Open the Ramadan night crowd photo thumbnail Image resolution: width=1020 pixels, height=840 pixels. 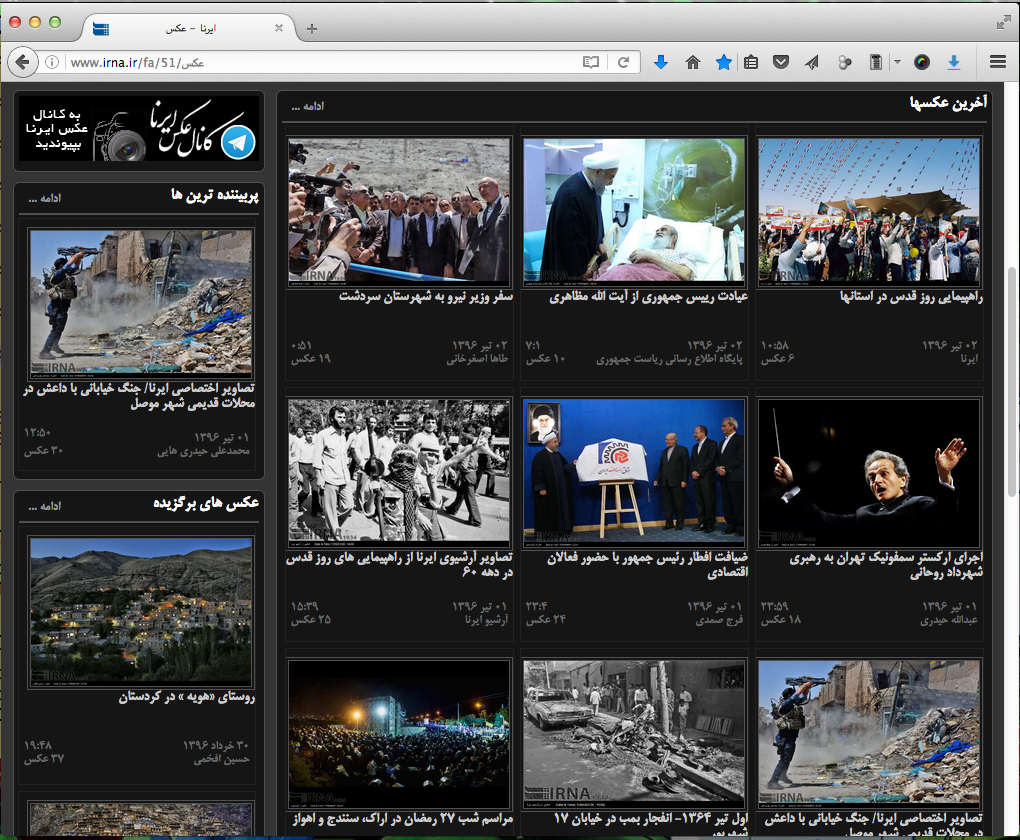click(399, 734)
